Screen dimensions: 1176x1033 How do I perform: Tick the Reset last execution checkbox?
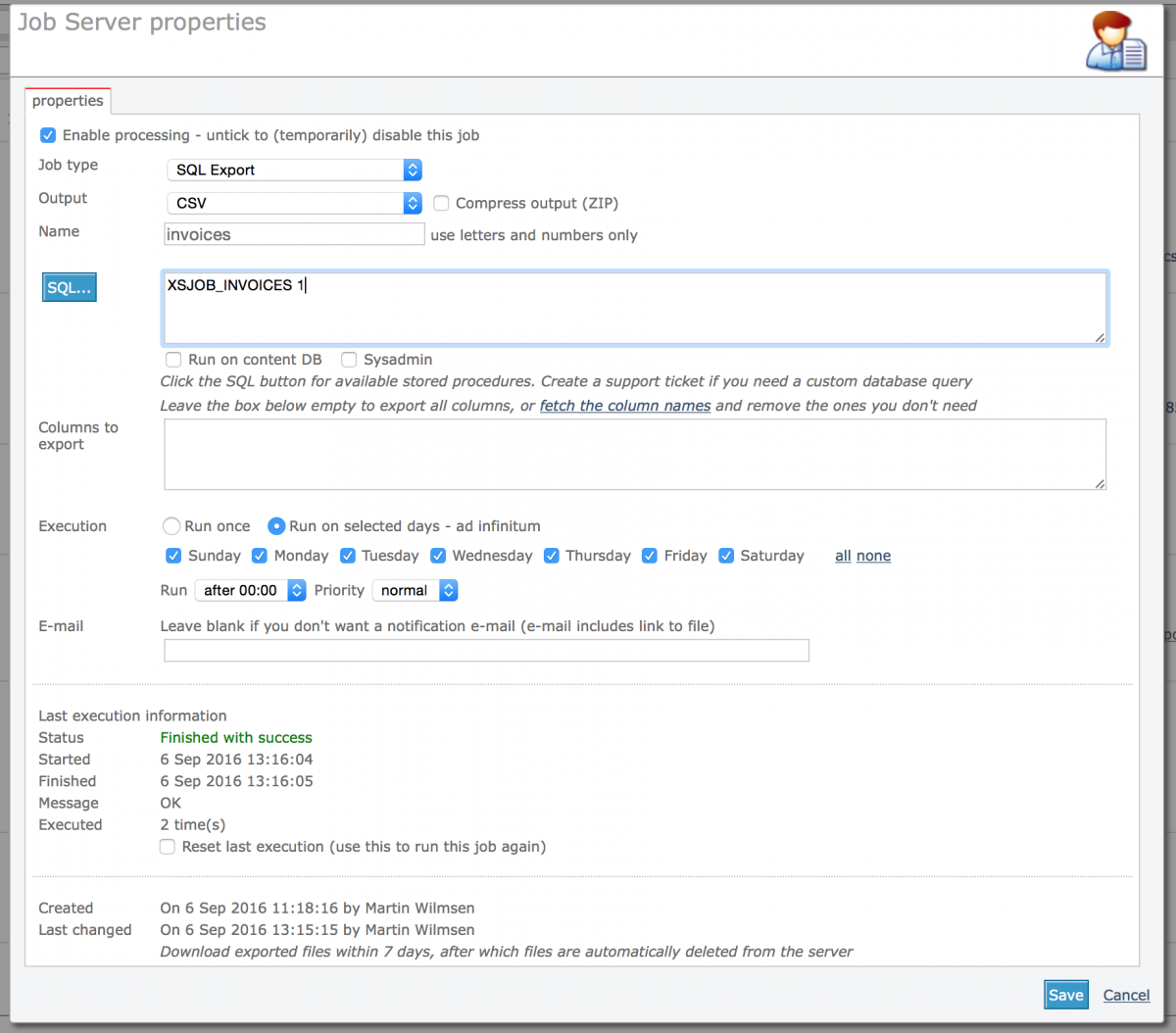[x=168, y=847]
